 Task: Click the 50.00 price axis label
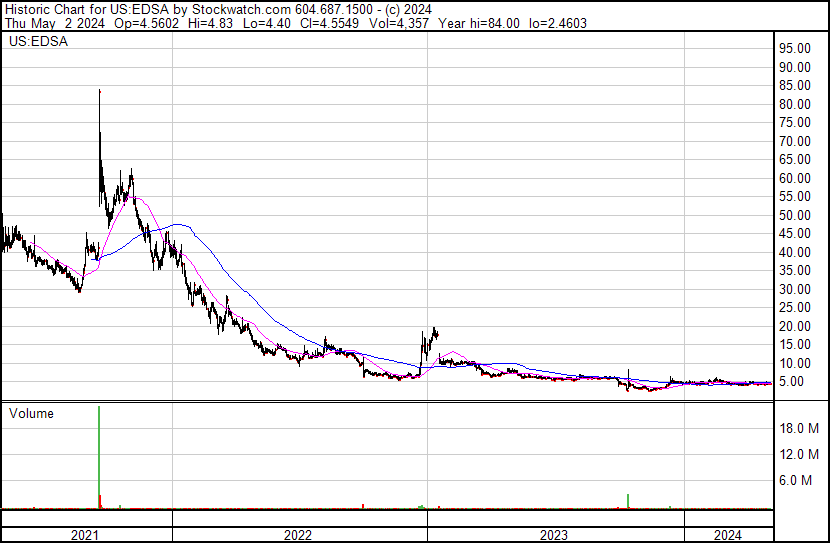797,215
